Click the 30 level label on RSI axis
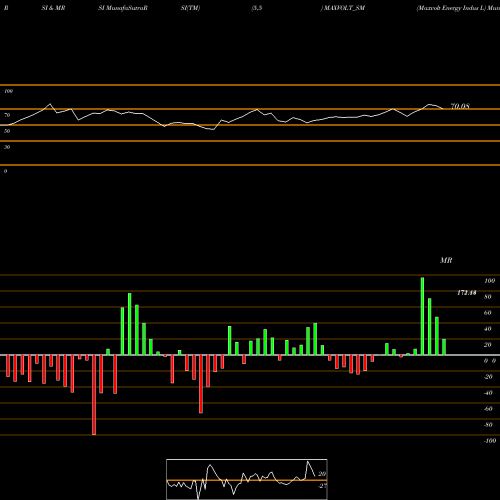500x500 pixels. (x=7, y=147)
